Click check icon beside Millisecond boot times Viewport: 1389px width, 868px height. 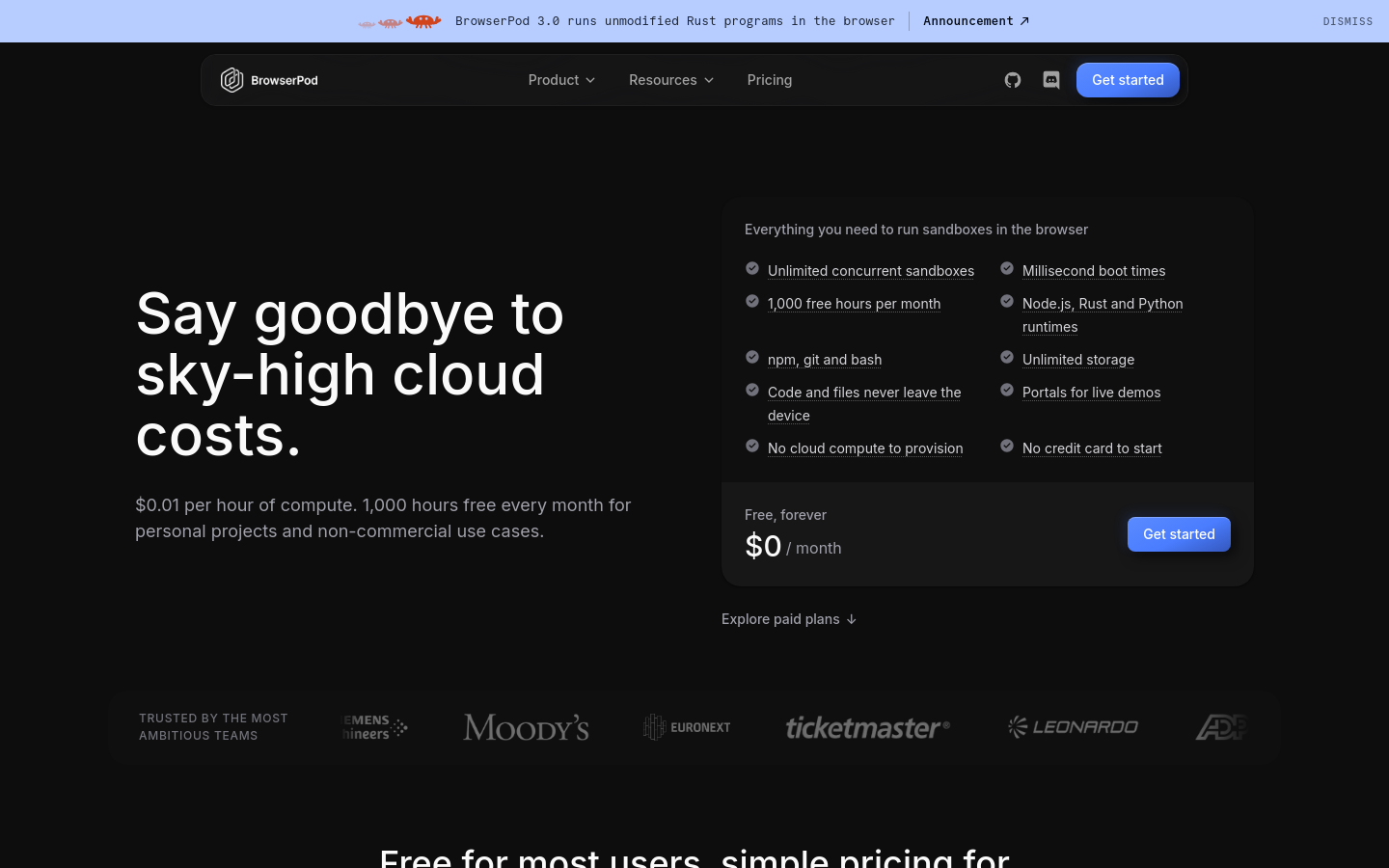(x=1007, y=268)
